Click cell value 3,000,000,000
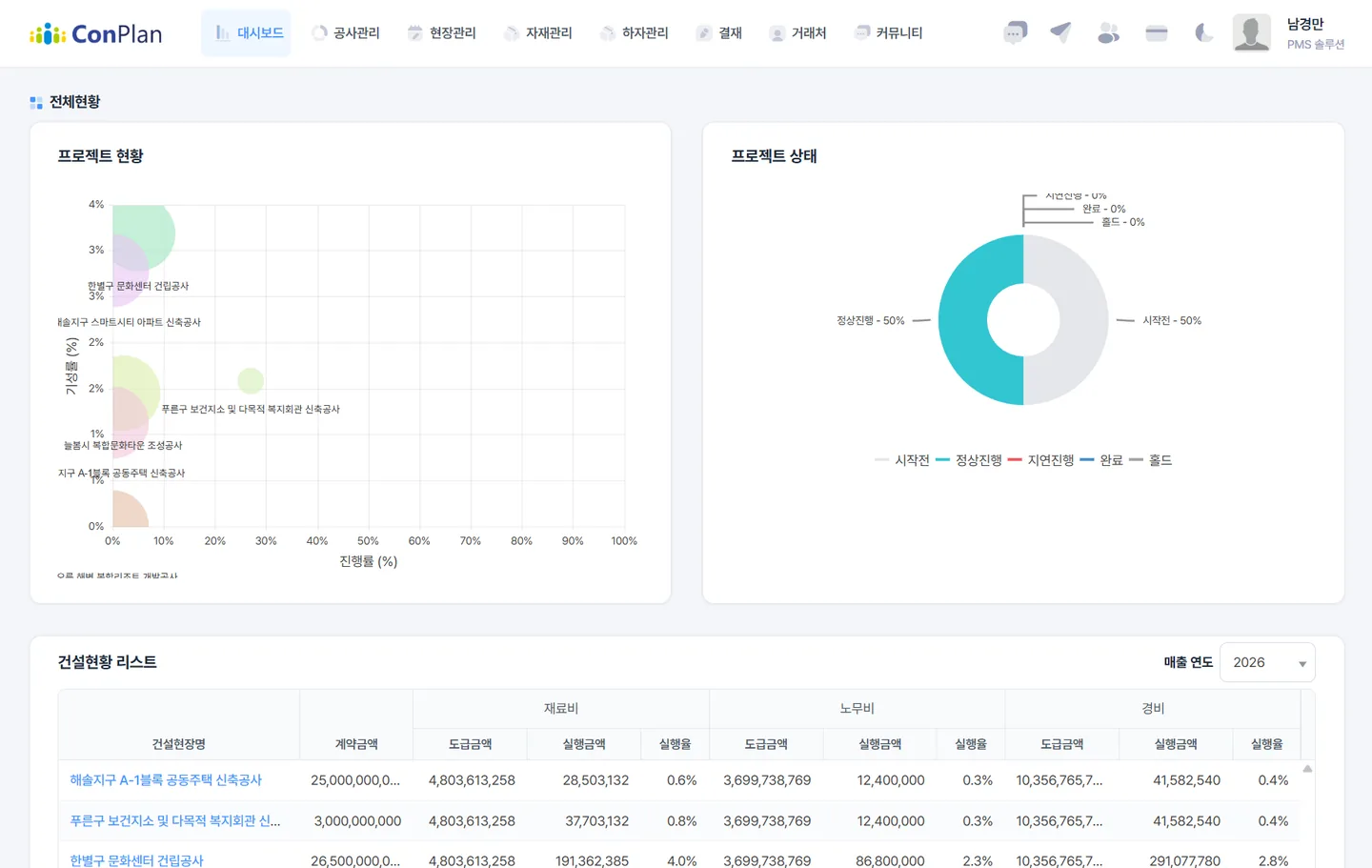 coord(357,821)
